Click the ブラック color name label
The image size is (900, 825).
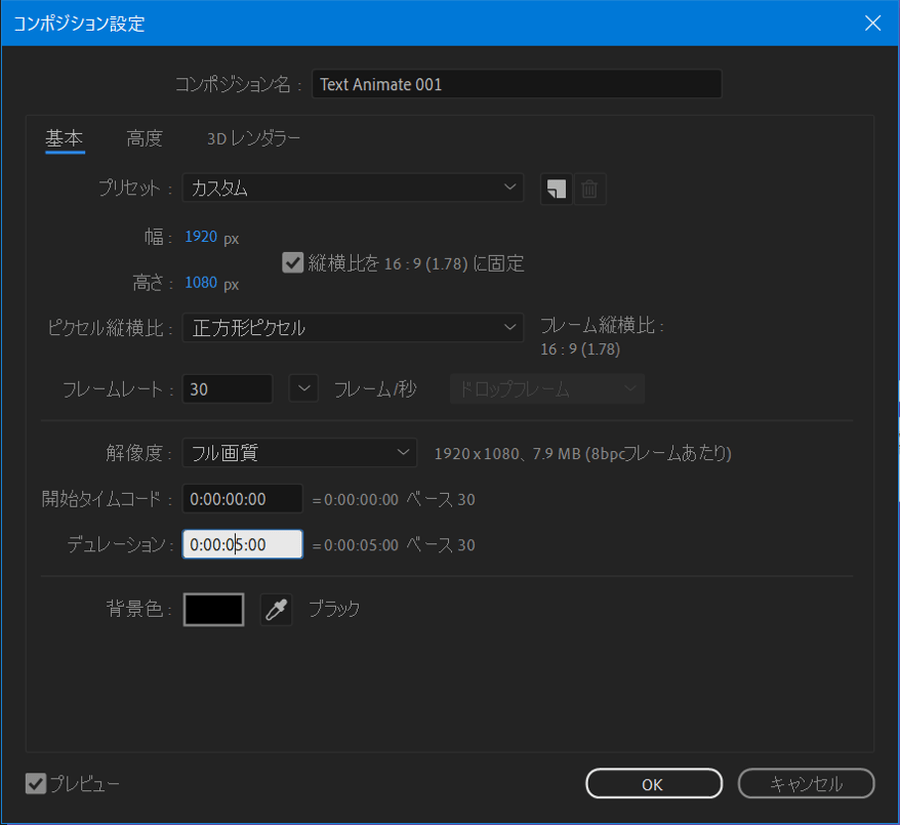[334, 609]
